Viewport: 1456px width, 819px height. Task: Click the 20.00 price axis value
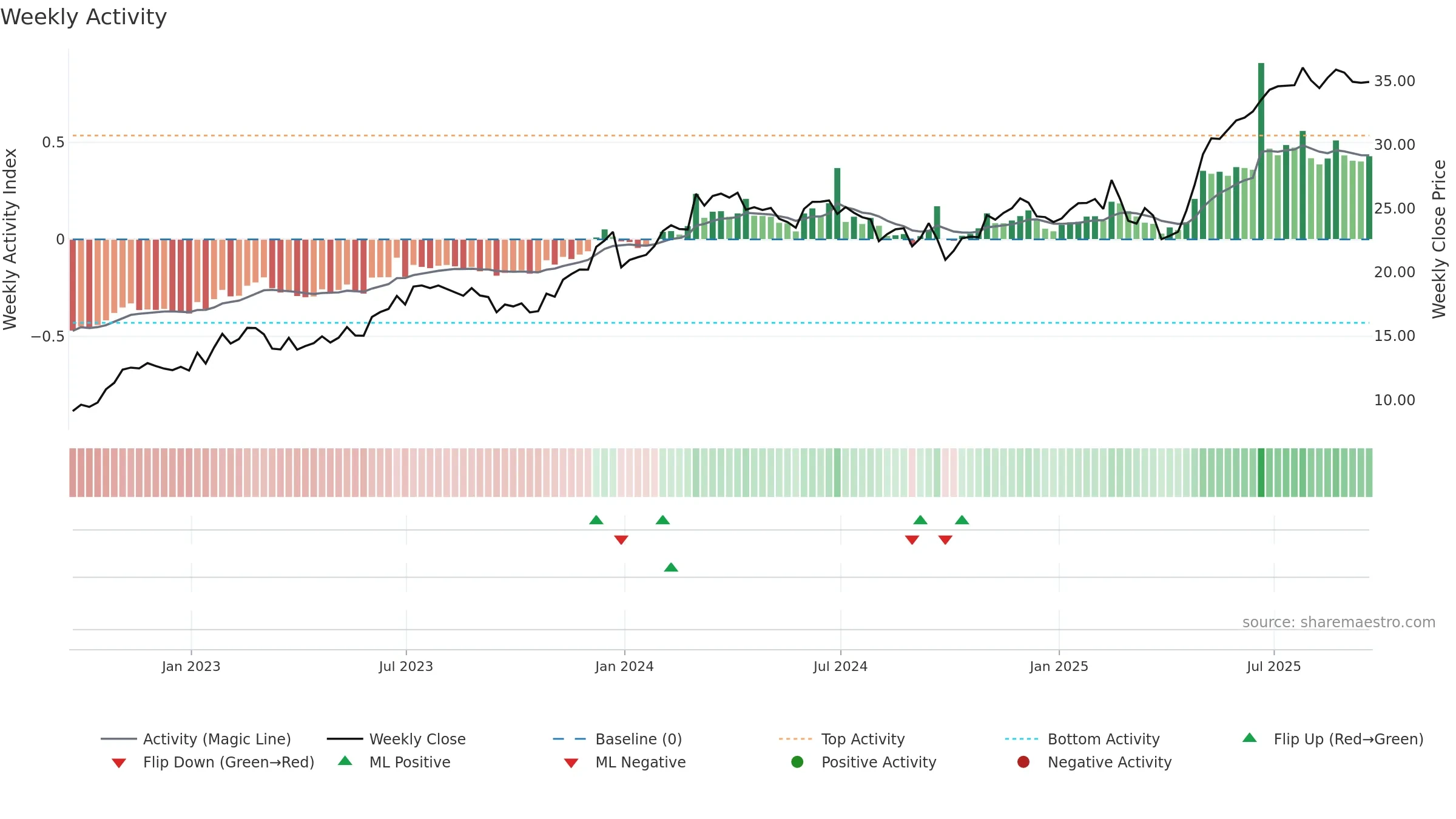1395,272
